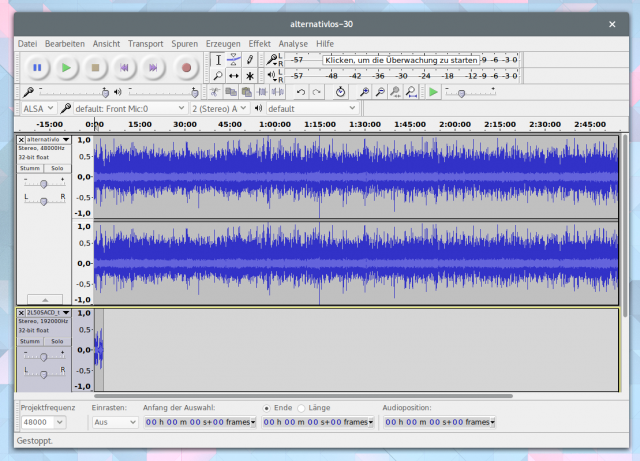The height and width of the screenshot is (461, 640).
Task: Mute the alternativlo track with Stumm
Action: point(30,168)
